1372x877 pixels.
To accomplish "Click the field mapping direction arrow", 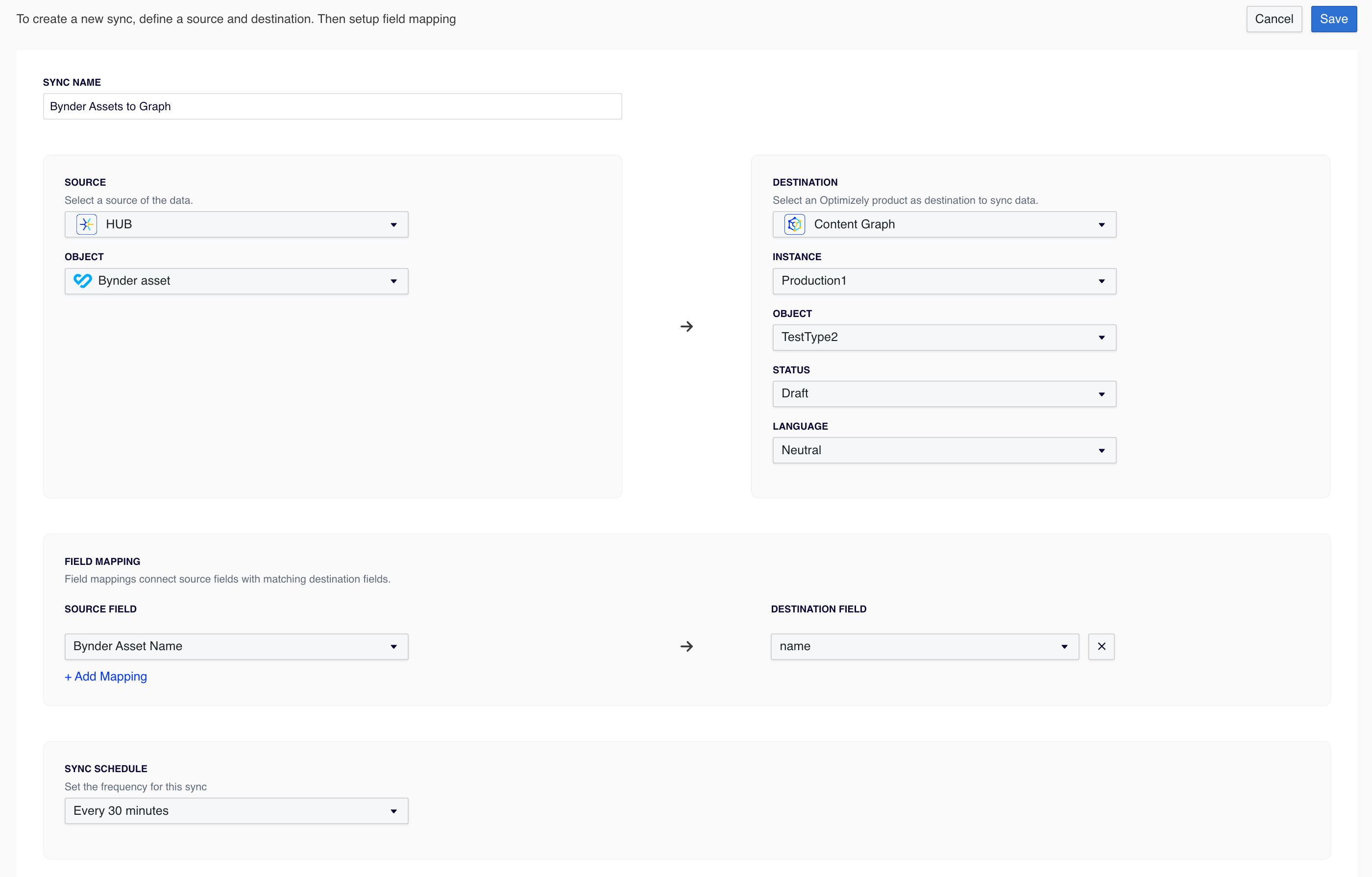I will coord(686,646).
